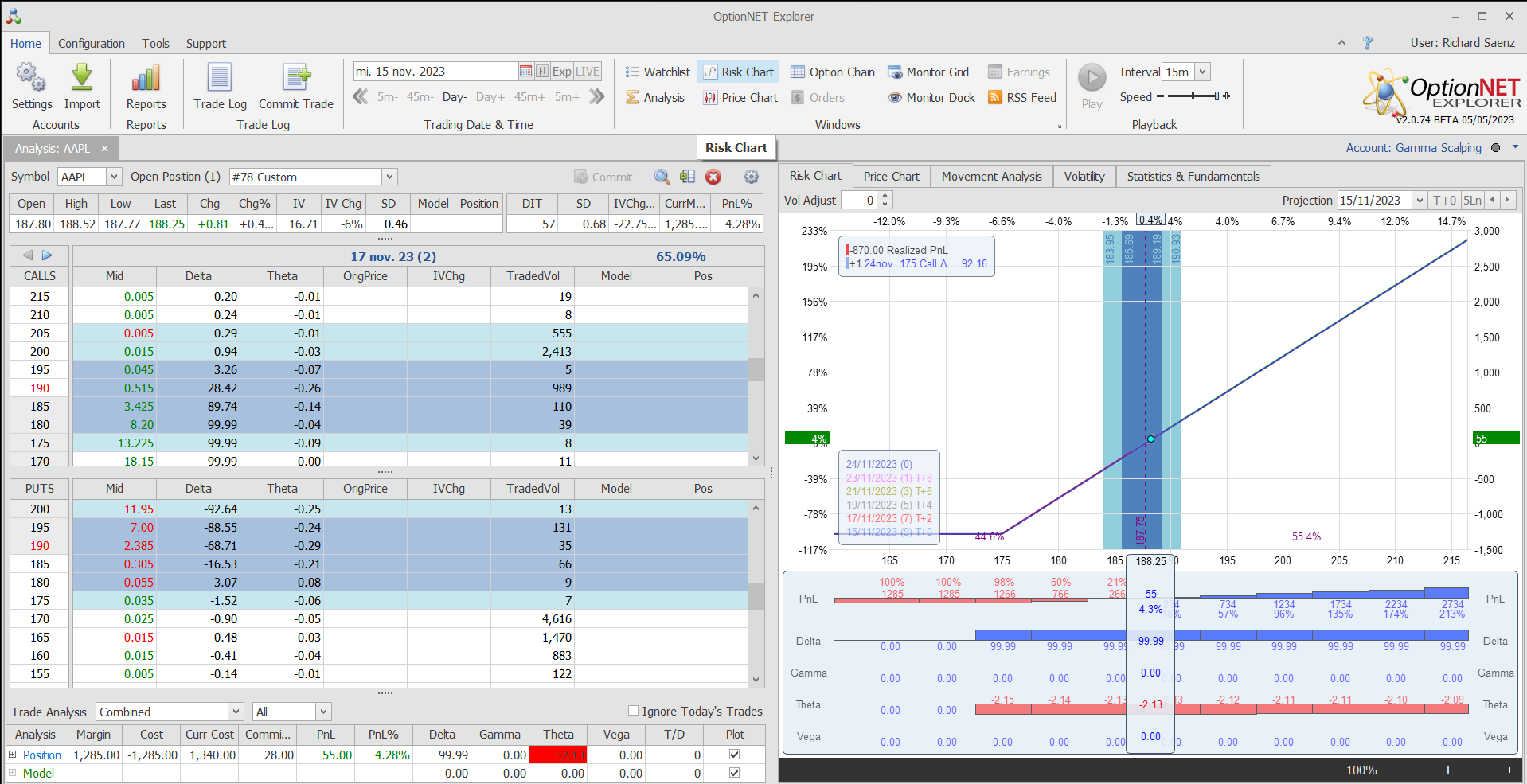Adjust the playback Speed slider

coord(1193,96)
